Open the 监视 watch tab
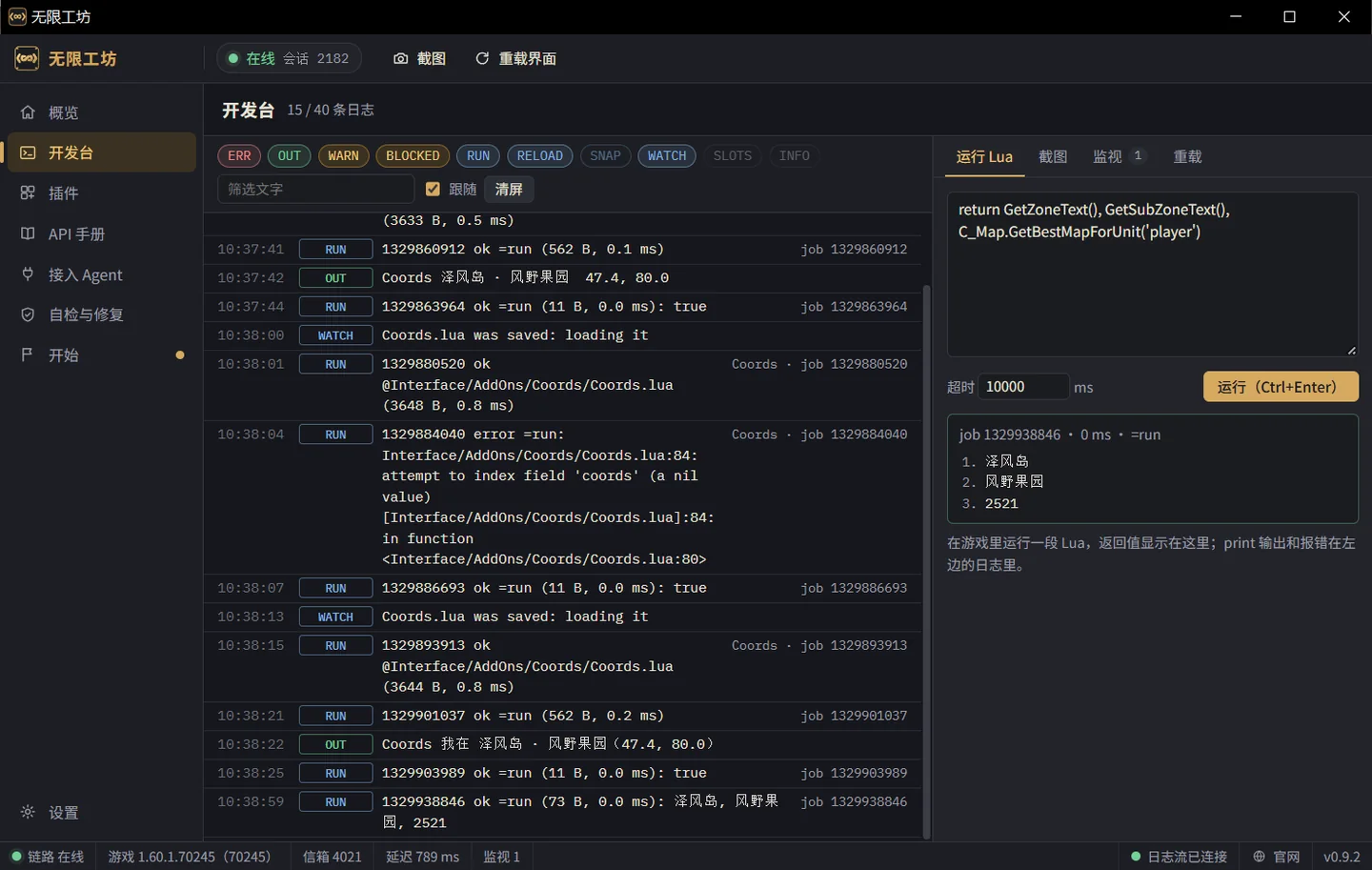 coord(1119,156)
